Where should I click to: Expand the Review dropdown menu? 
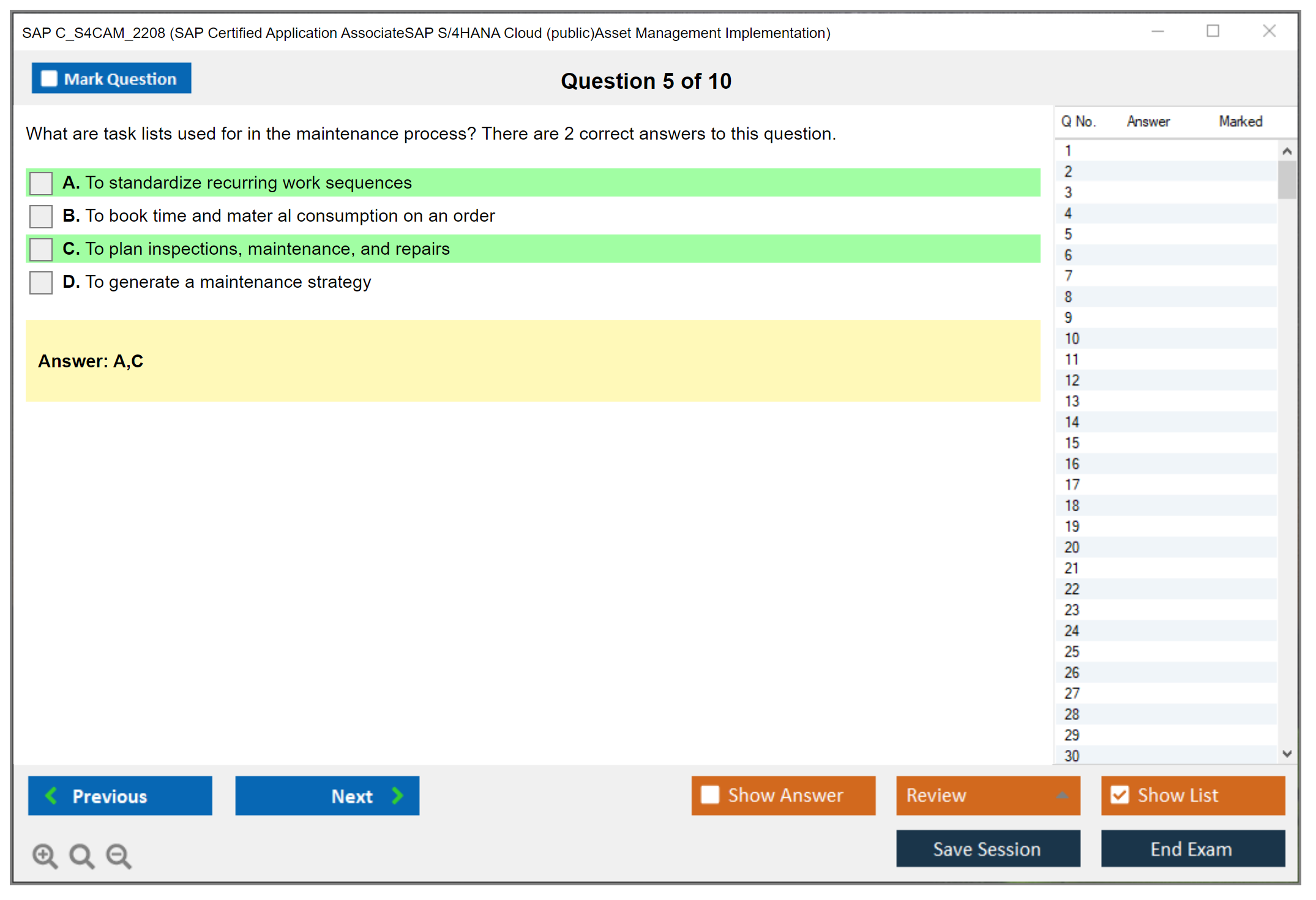[1062, 795]
